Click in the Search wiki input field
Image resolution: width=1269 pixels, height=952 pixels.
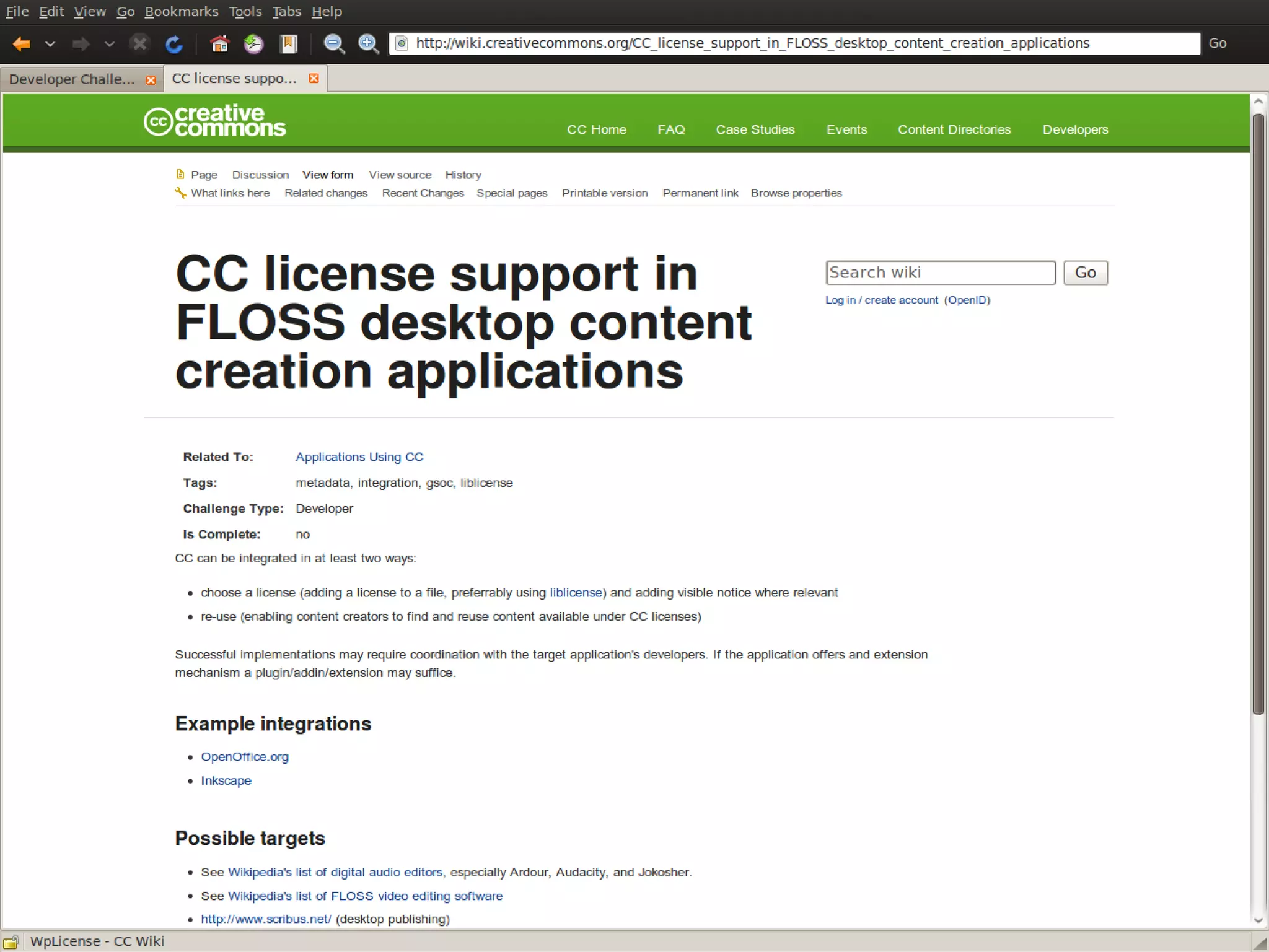point(939,273)
